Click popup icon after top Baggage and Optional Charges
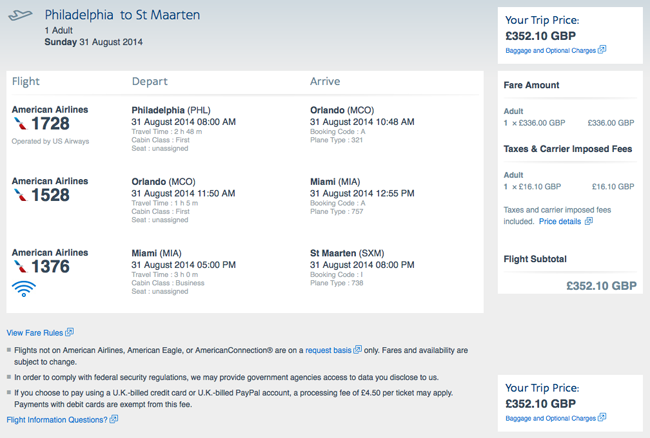This screenshot has width=650, height=438. tap(602, 50)
